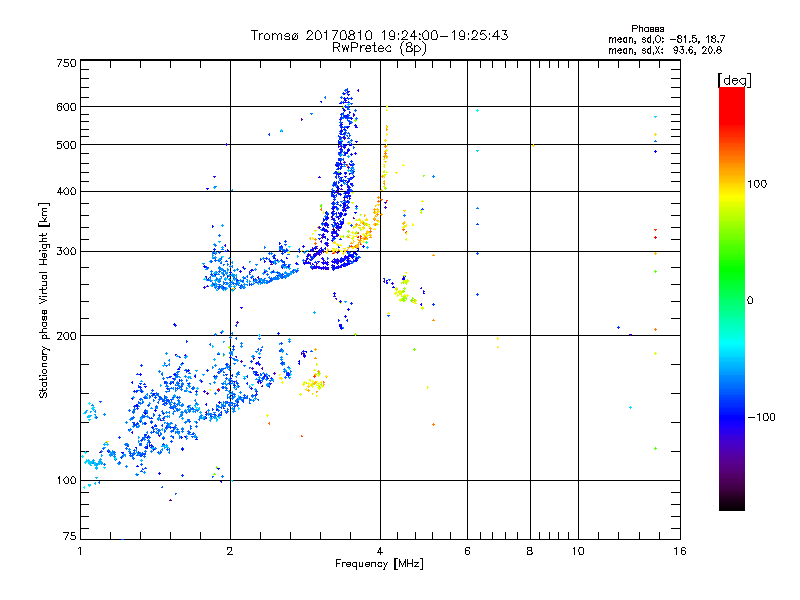The width and height of the screenshot is (800, 600).
Task: Select the mean, sd,O: -81.5, 18.7 line
Action: coord(666,39)
